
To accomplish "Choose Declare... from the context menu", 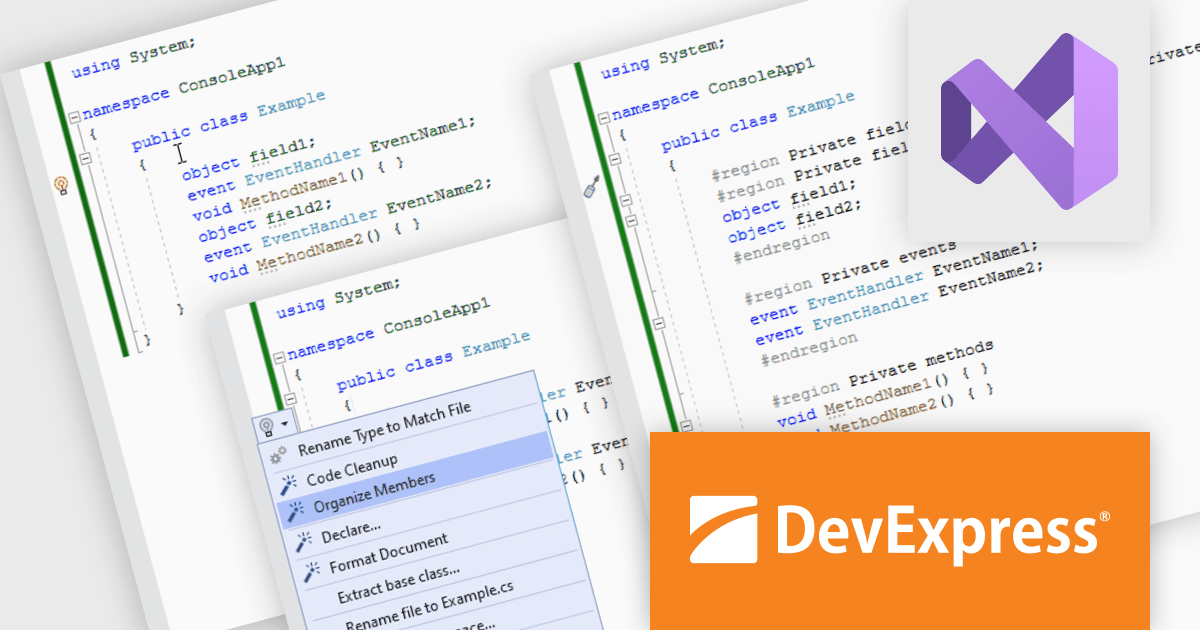I will pyautogui.click(x=351, y=531).
